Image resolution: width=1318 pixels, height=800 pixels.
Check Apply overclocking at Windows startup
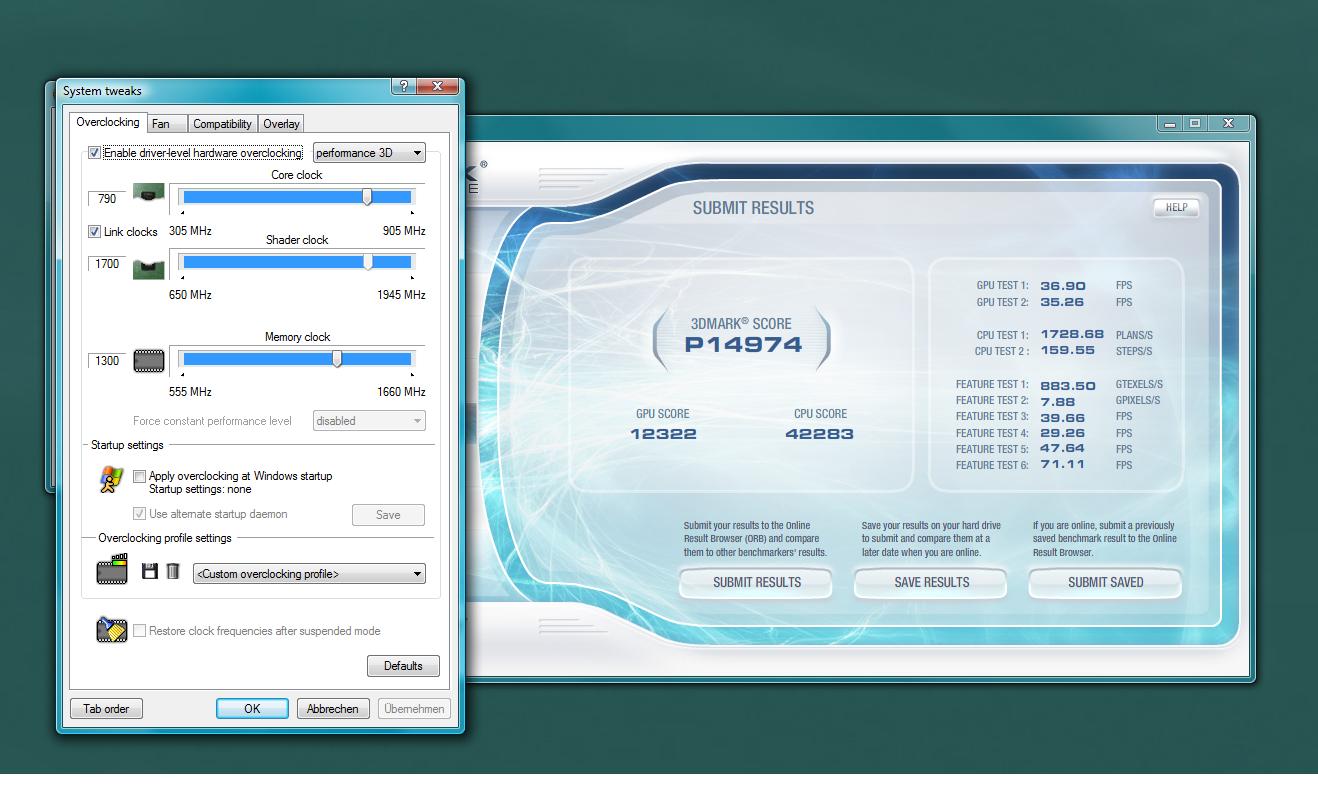pos(140,476)
